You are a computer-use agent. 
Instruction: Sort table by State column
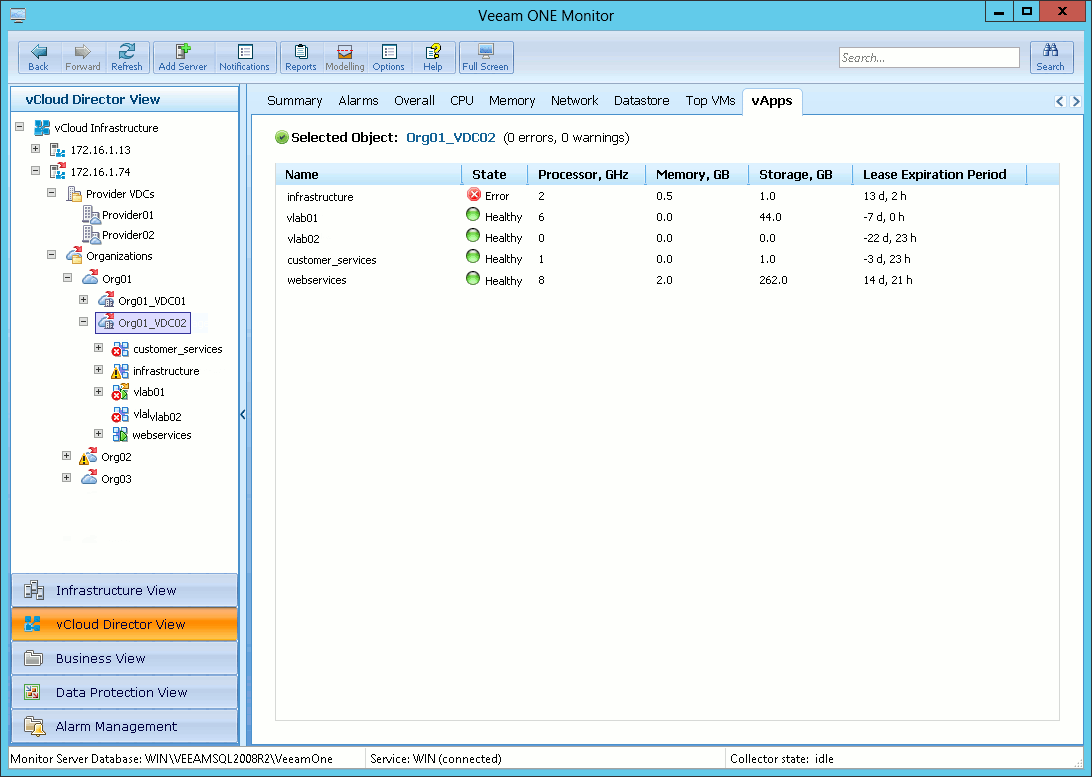coord(494,175)
